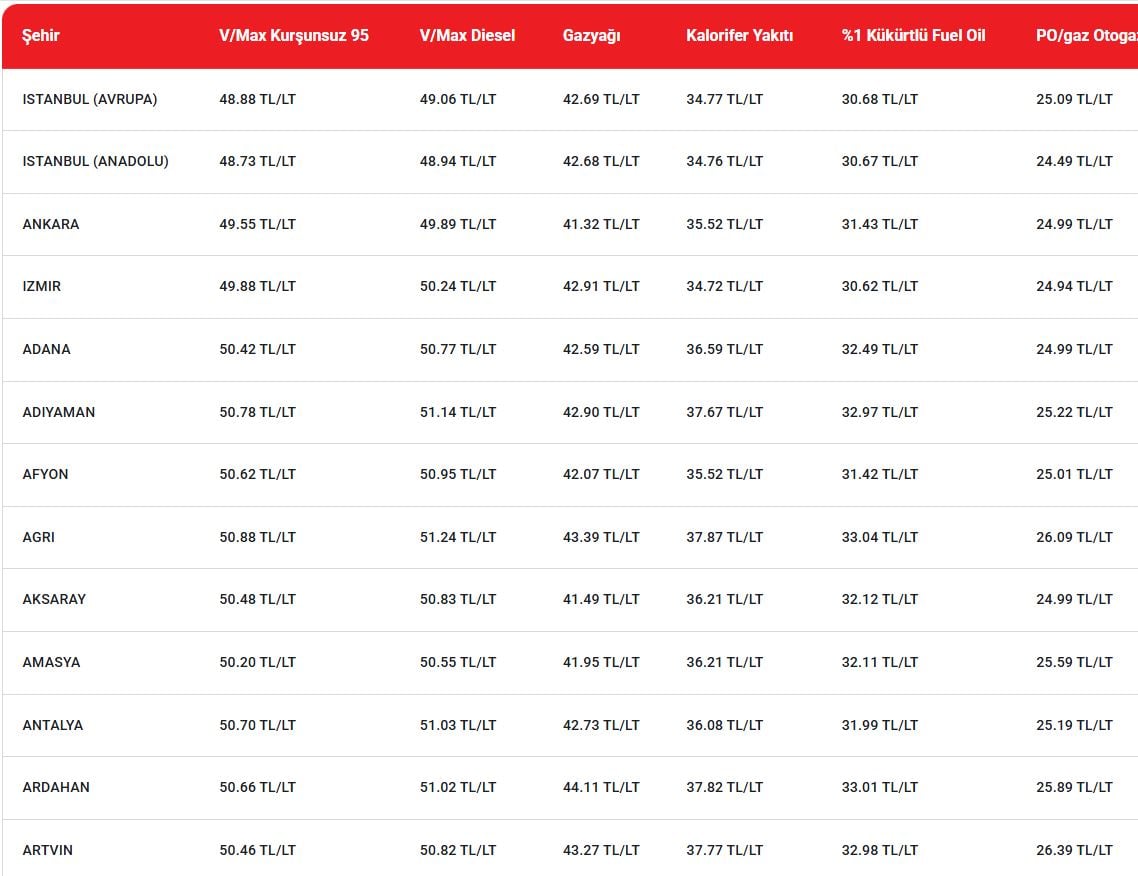Image resolution: width=1138 pixels, height=876 pixels.
Task: Select the ISTANBUL (ANADOLU) city name
Action: point(96,161)
